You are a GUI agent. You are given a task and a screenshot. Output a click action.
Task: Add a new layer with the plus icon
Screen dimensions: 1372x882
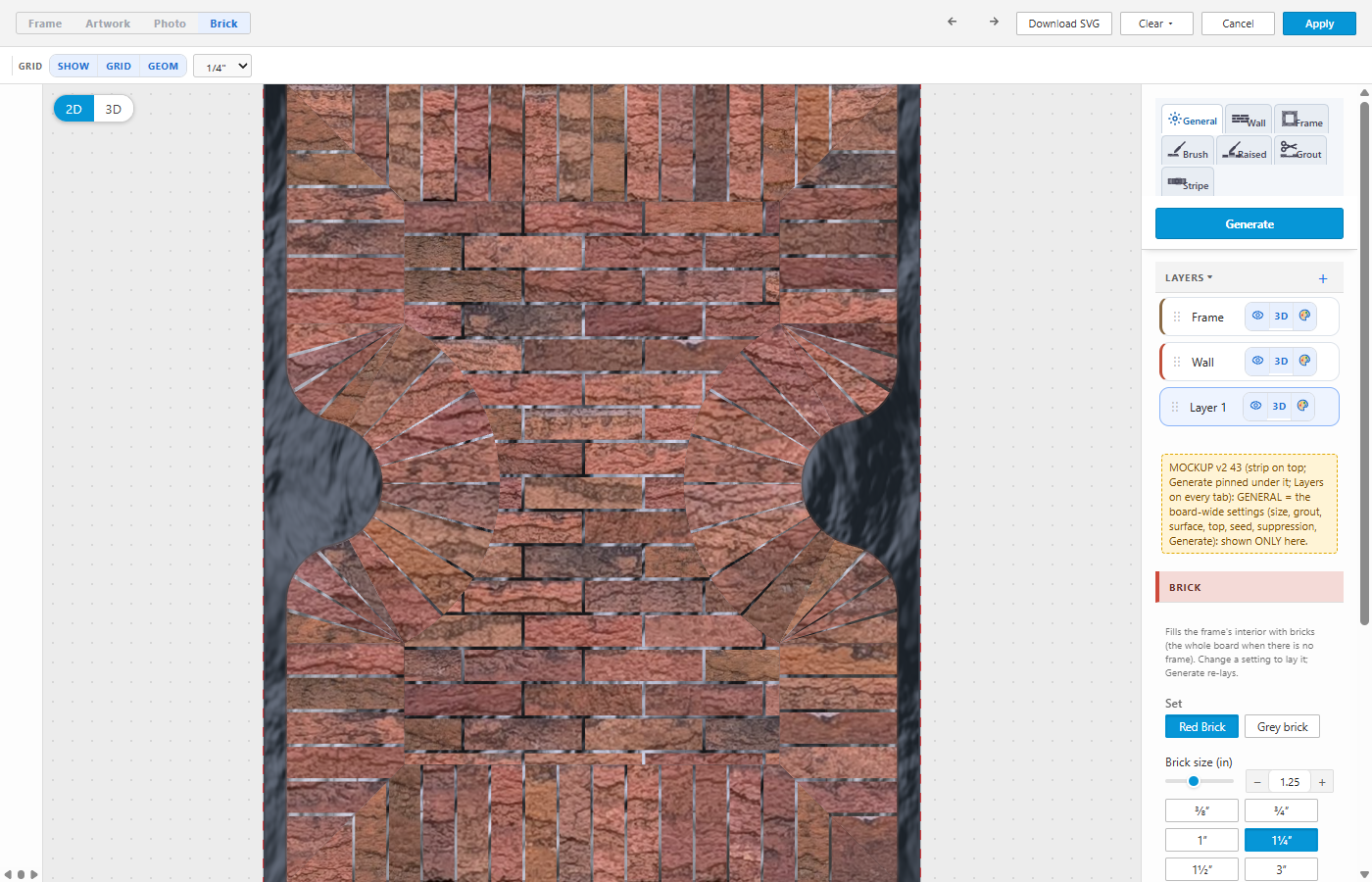pos(1323,278)
